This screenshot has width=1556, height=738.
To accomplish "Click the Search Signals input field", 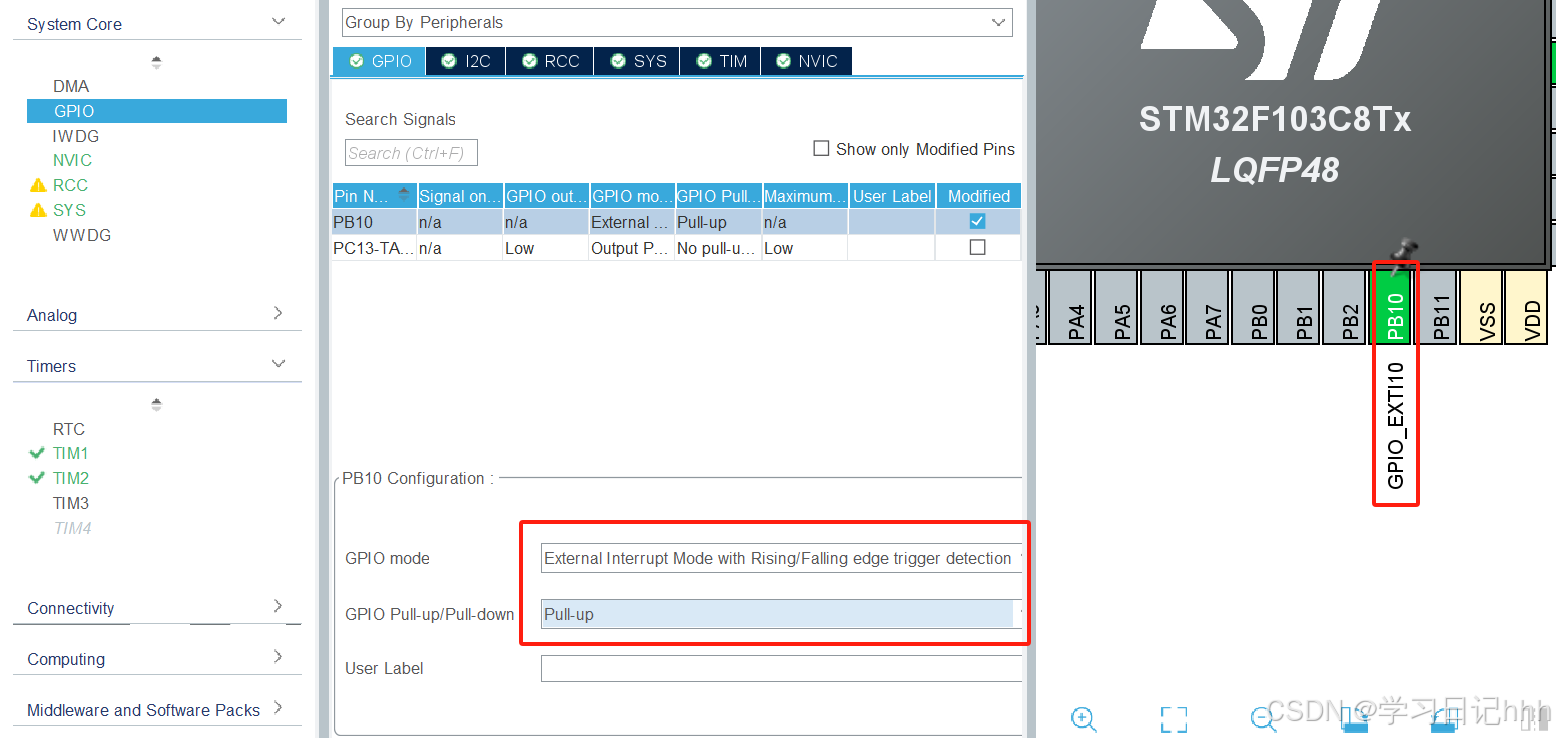I will (x=411, y=153).
